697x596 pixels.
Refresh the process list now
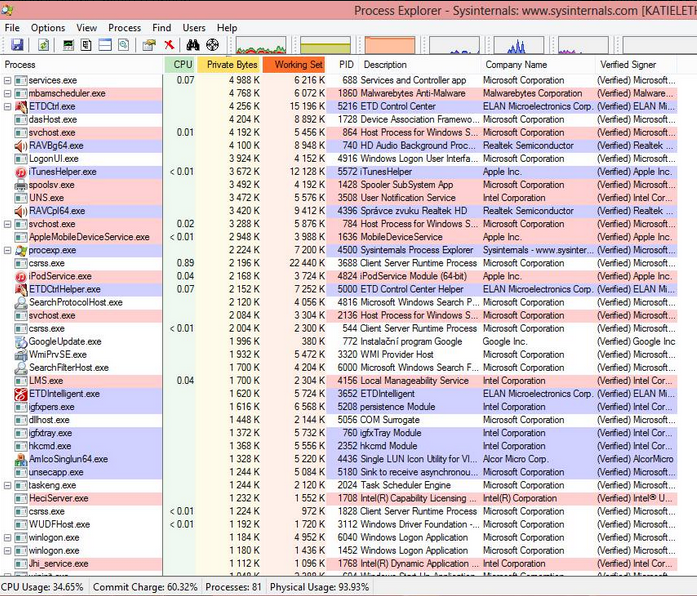tap(43, 45)
